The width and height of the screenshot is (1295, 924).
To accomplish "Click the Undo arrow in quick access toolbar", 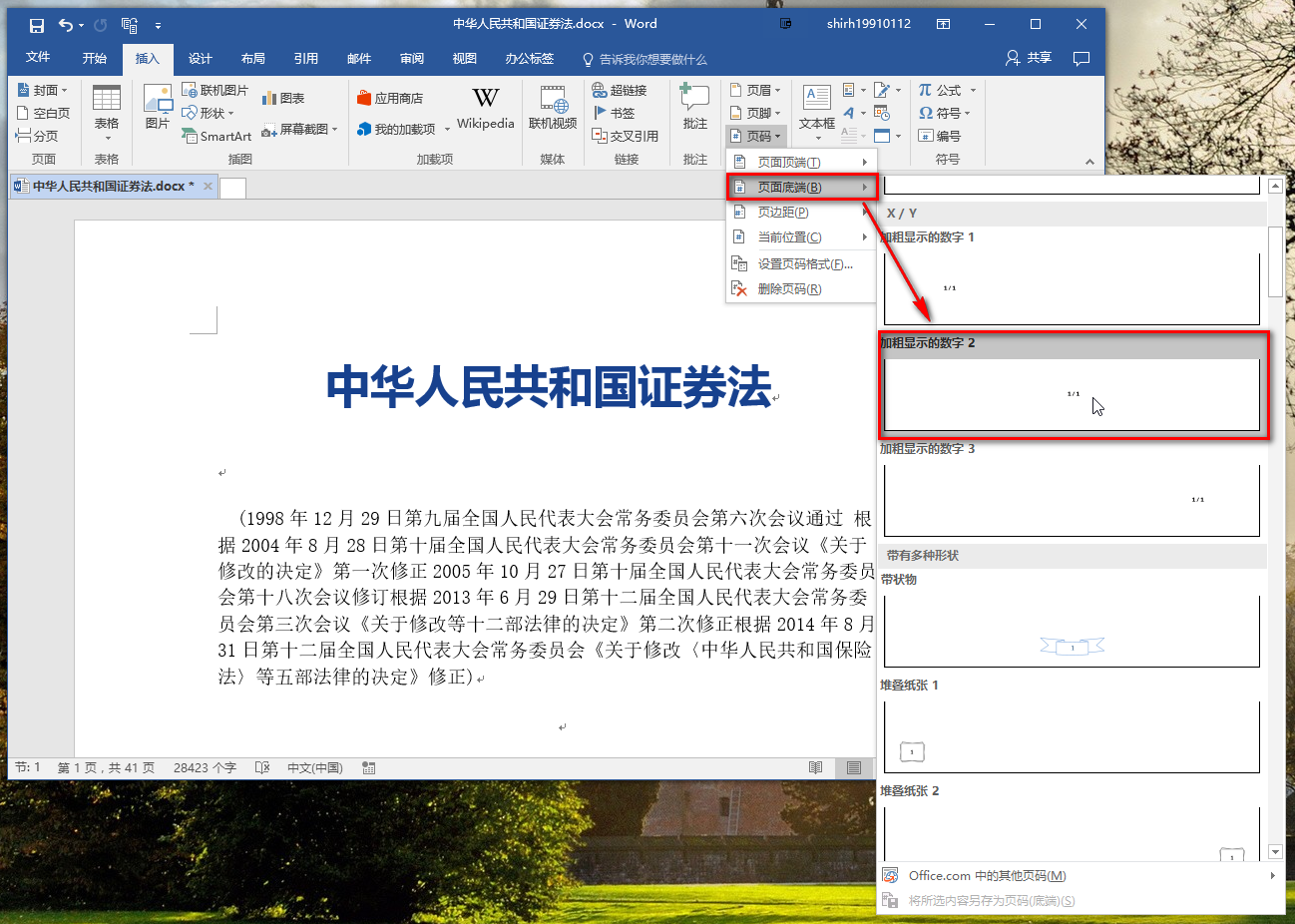I will tap(65, 25).
